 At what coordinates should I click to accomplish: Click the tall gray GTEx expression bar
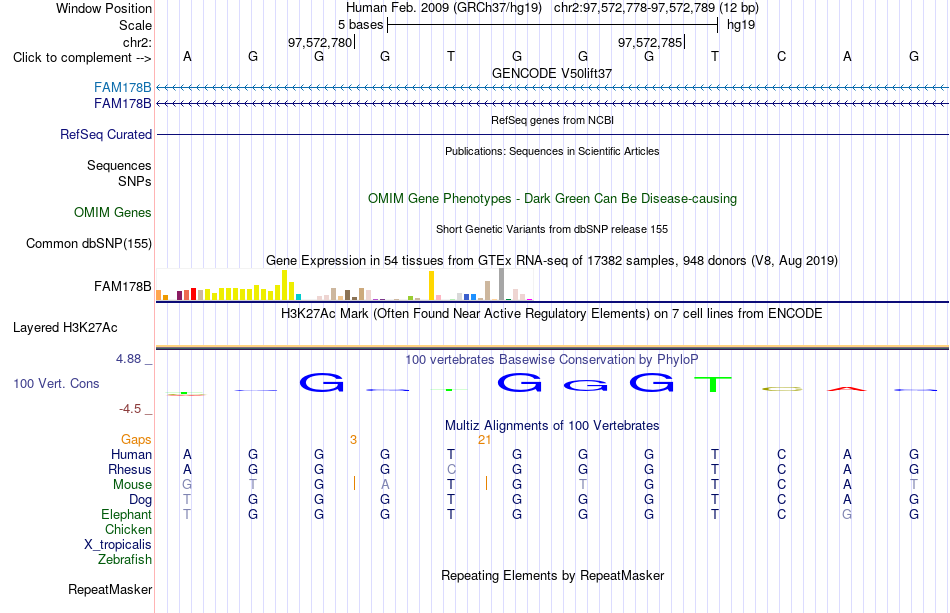click(502, 284)
